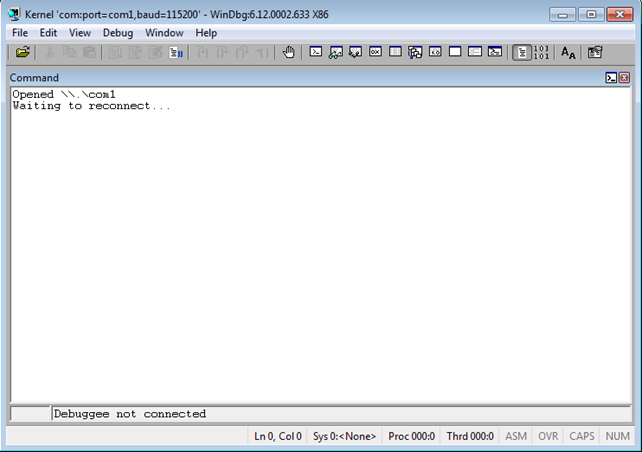Click the Font (AA) toolbar icon

pos(568,53)
